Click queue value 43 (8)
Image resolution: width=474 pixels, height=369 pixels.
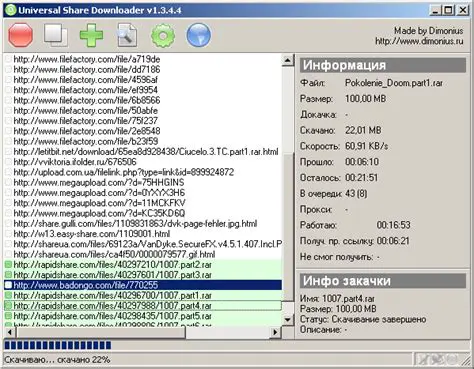pyautogui.click(x=356, y=193)
